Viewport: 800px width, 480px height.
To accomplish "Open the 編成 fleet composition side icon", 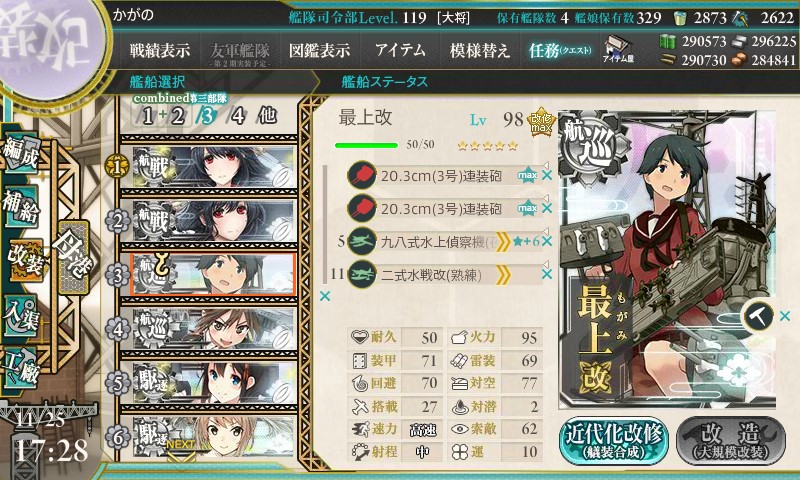I will pos(21,154).
